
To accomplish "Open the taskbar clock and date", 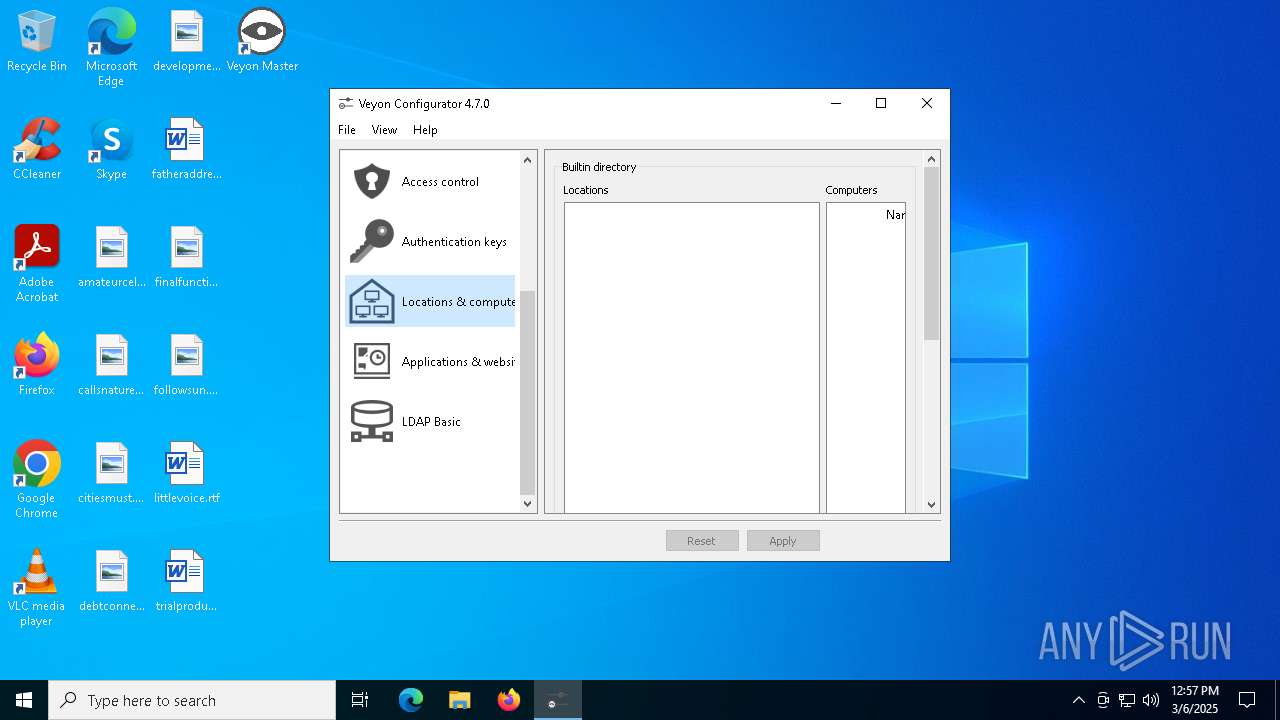I will (x=1195, y=700).
